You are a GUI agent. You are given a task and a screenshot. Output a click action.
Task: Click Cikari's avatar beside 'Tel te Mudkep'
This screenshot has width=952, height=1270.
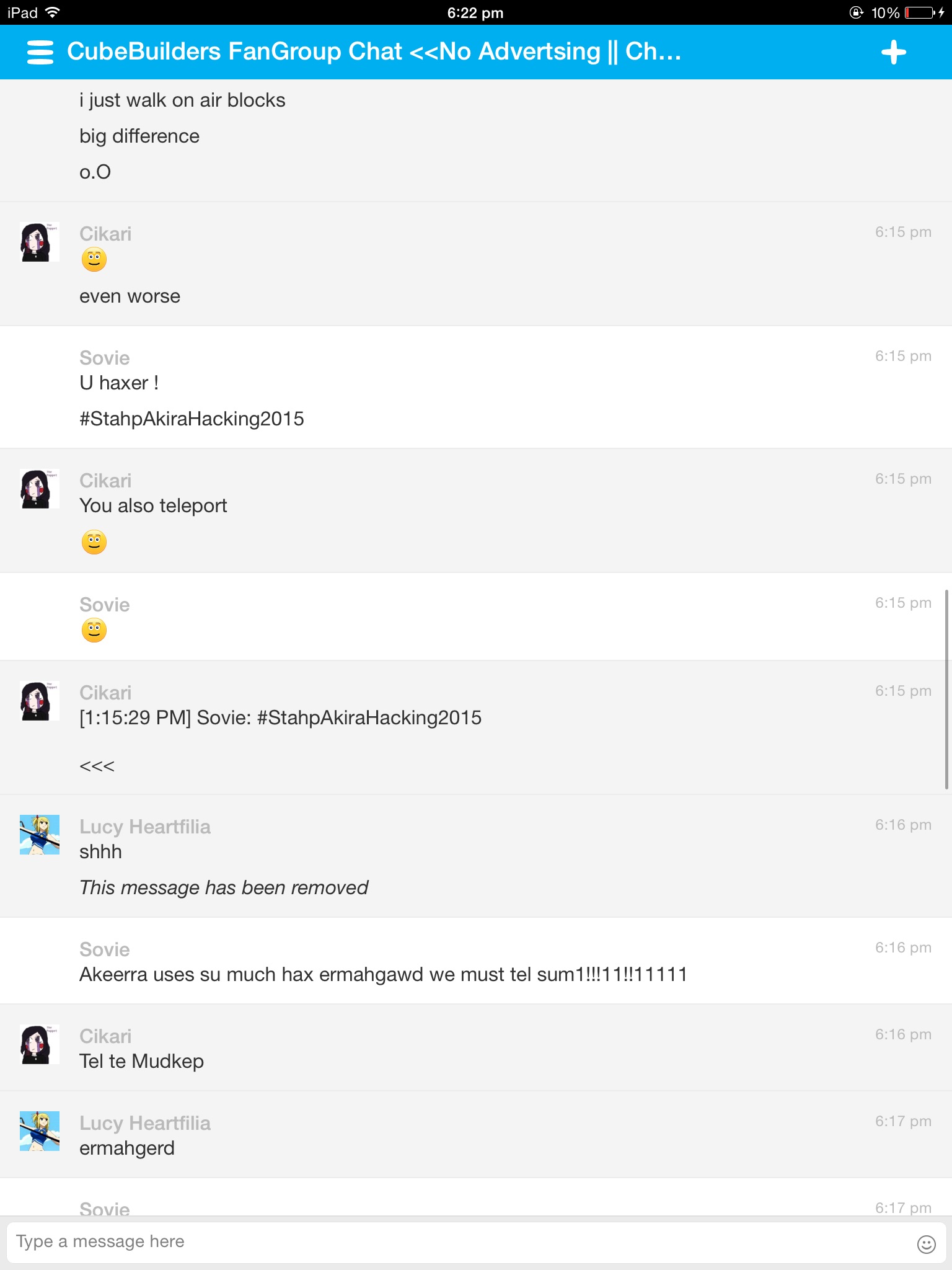coord(40,1044)
